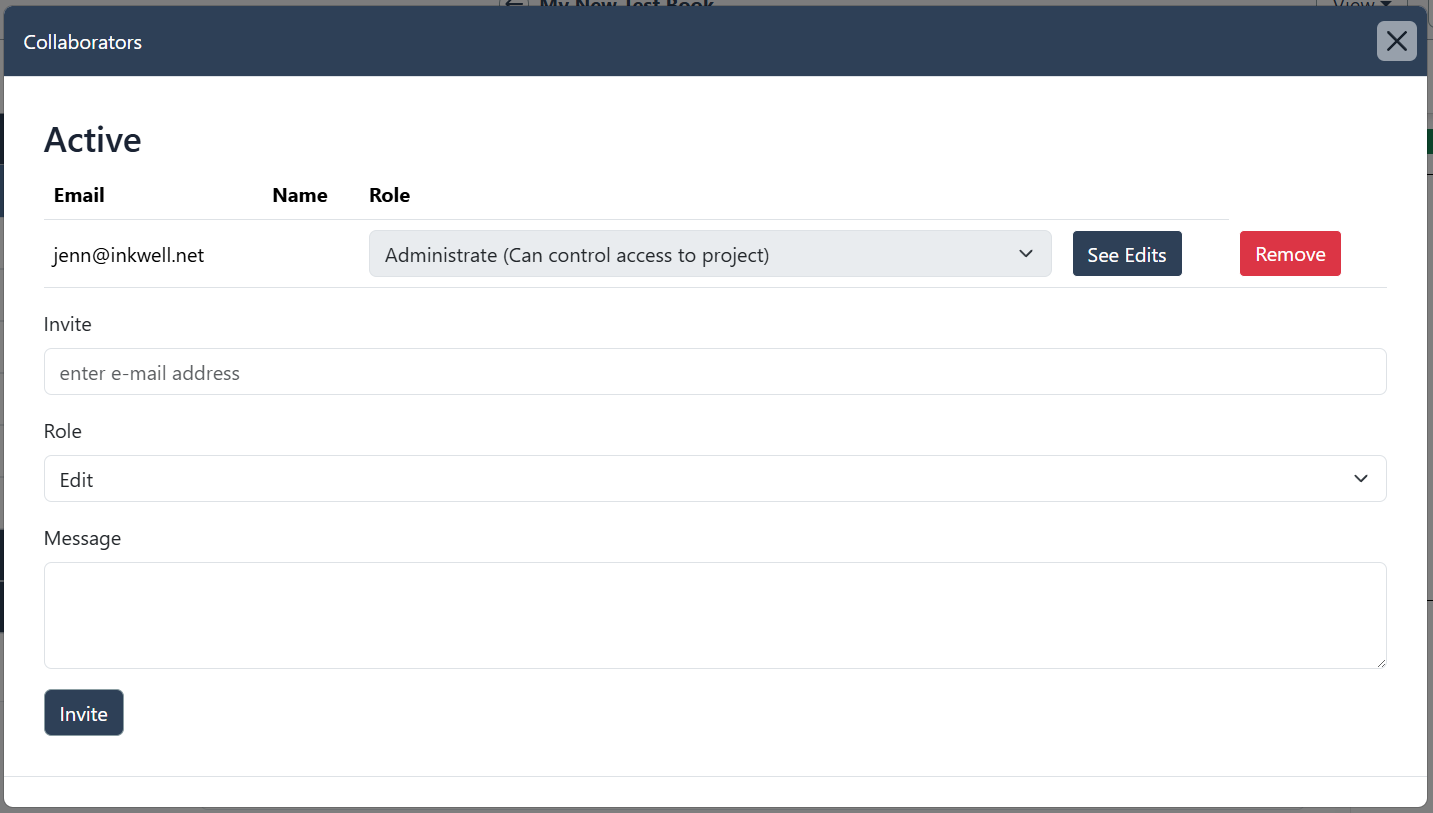Expand the invite Role dropdown showing Edit

(x=714, y=479)
